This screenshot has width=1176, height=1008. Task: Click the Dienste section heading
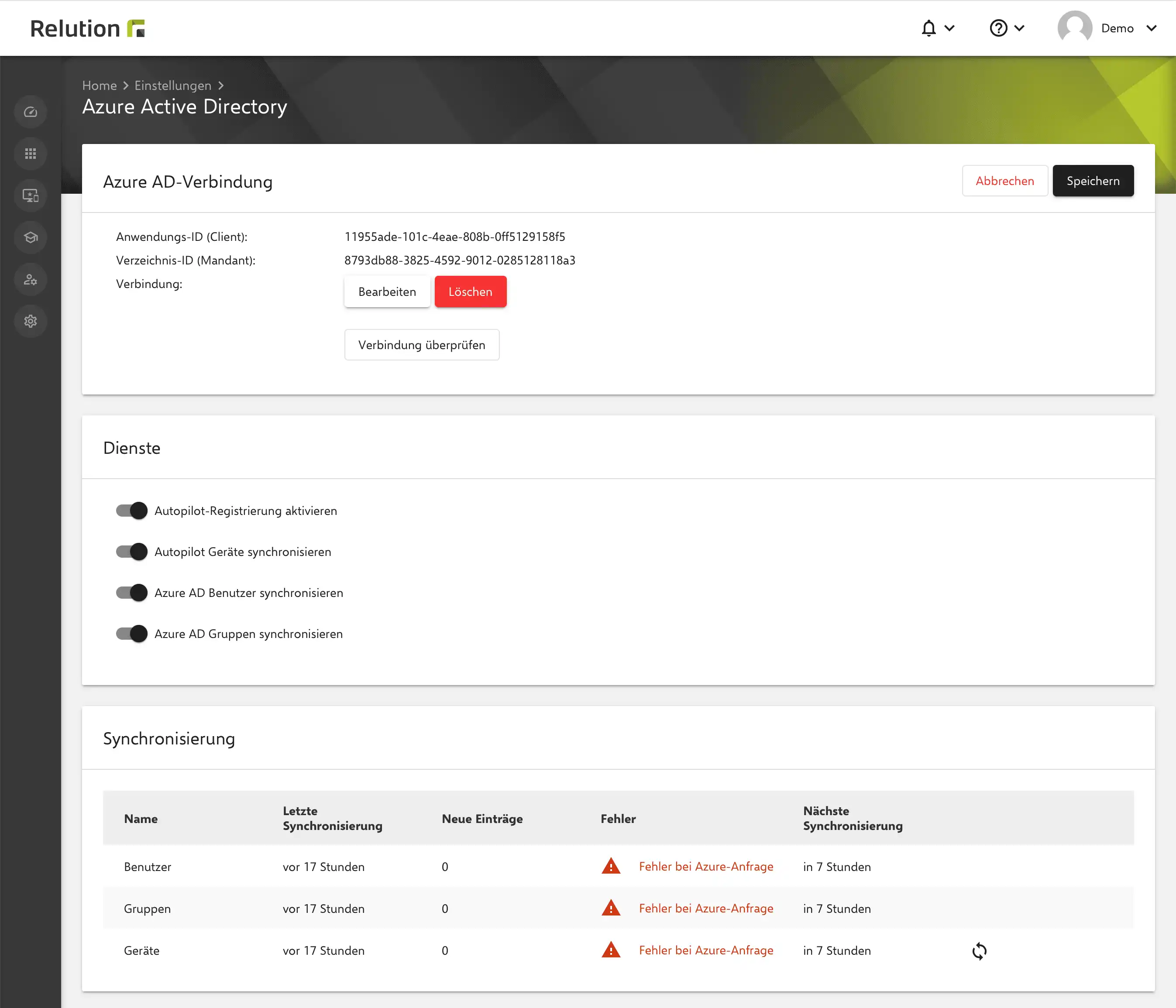[132, 448]
